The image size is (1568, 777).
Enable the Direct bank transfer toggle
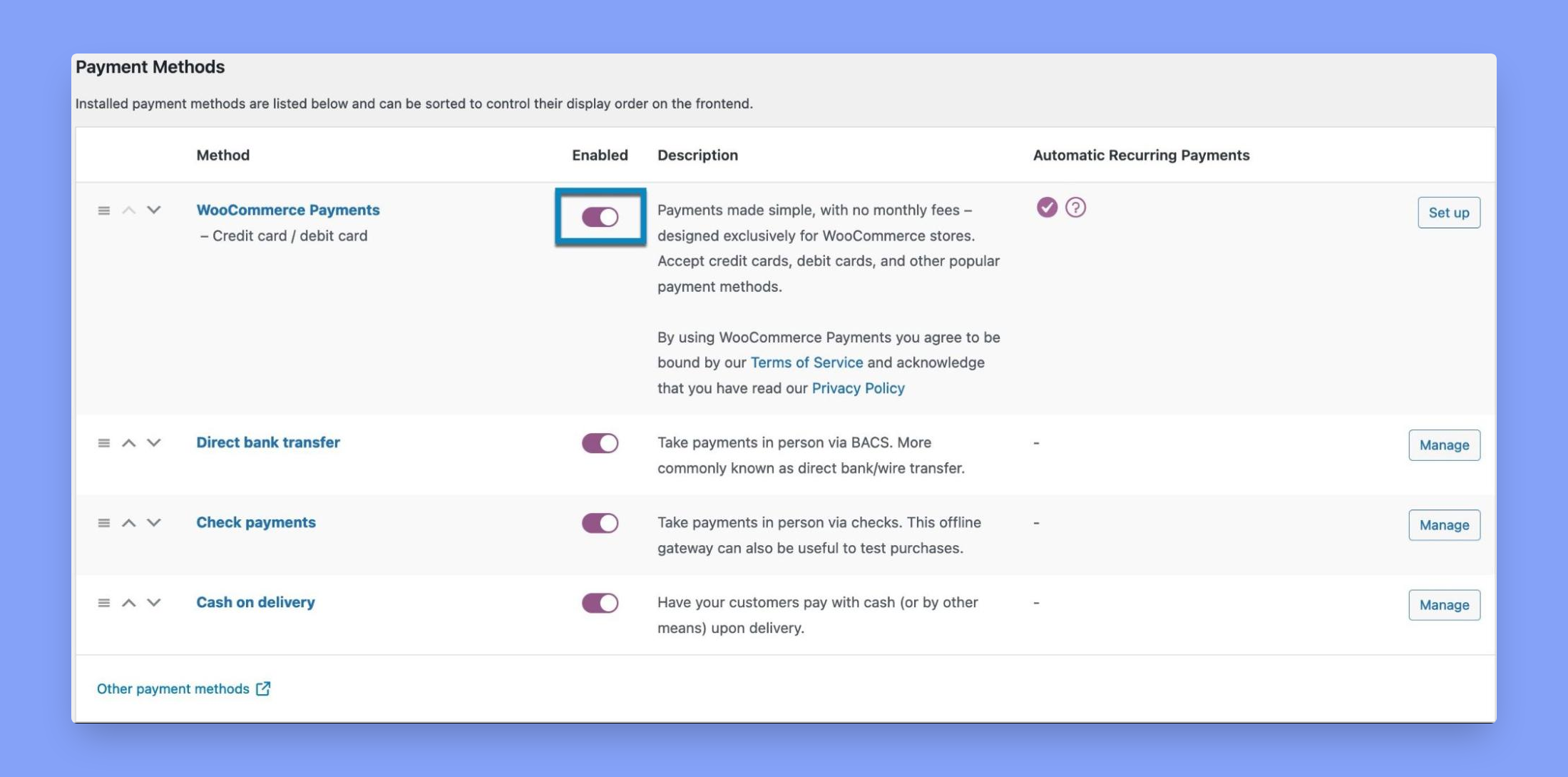(x=601, y=444)
